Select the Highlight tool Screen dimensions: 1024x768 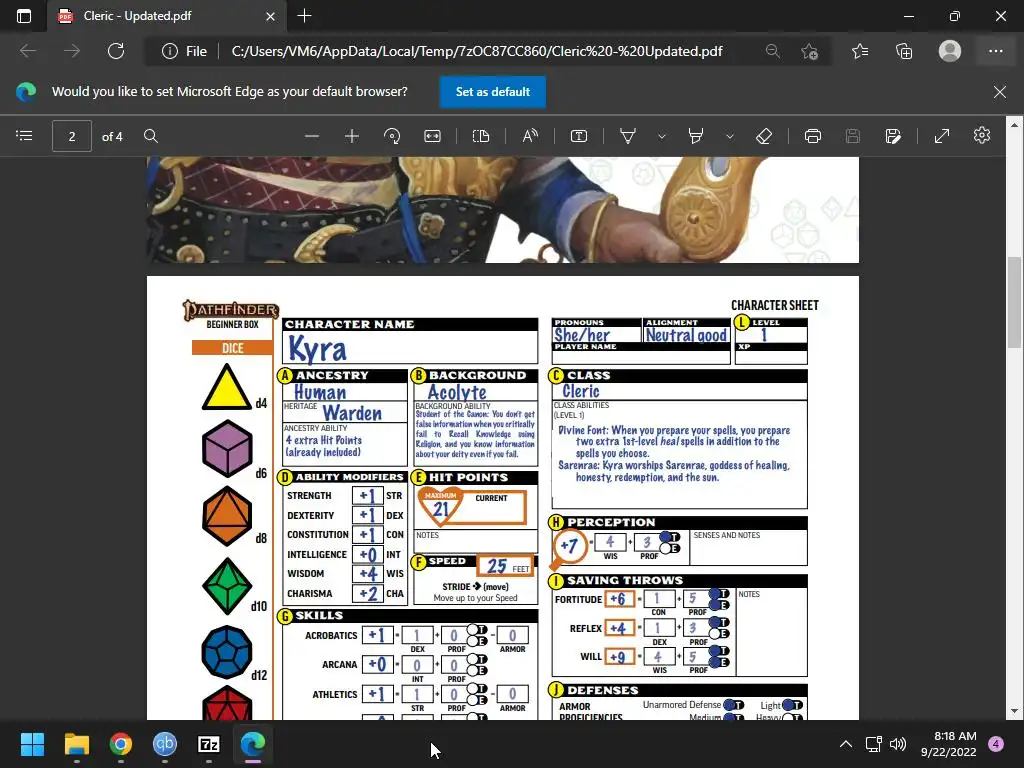696,136
